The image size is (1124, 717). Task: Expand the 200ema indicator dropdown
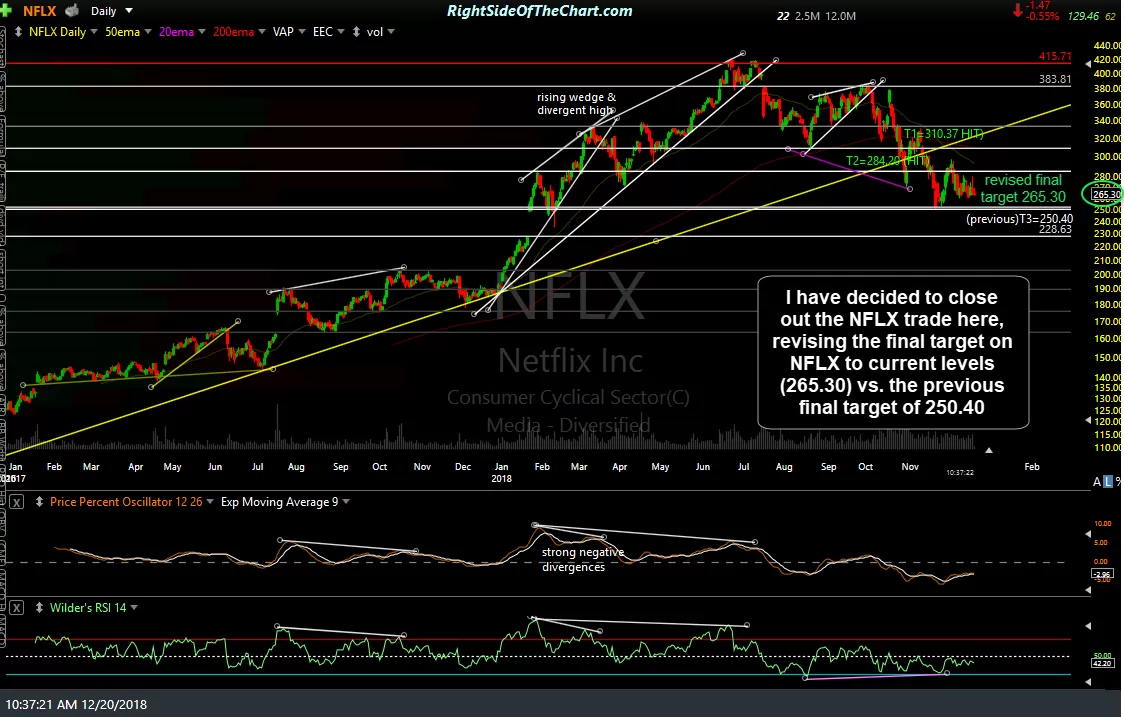click(262, 32)
